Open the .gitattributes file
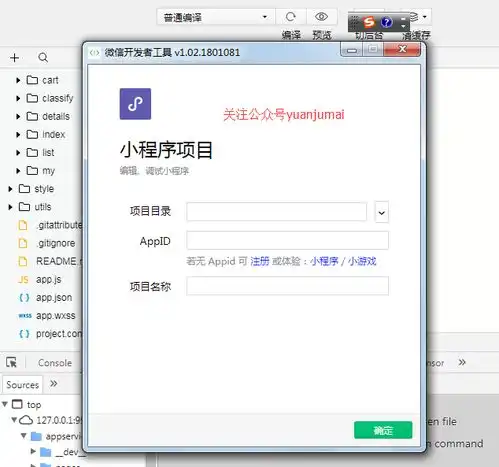 pos(59,225)
